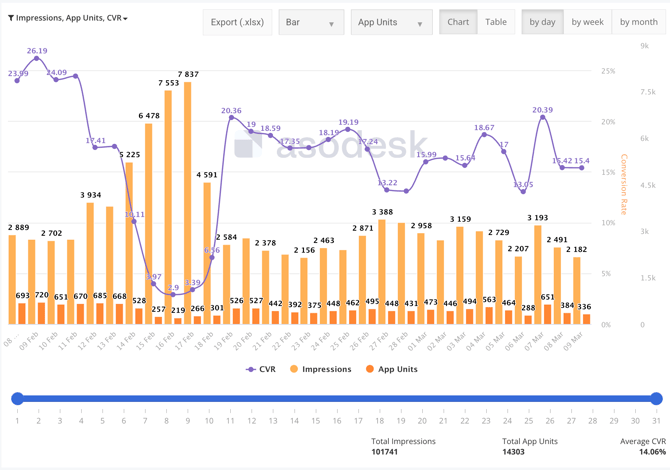Click the CVR data point labeled 26.19
Image resolution: width=670 pixels, height=470 pixels.
coord(37,59)
